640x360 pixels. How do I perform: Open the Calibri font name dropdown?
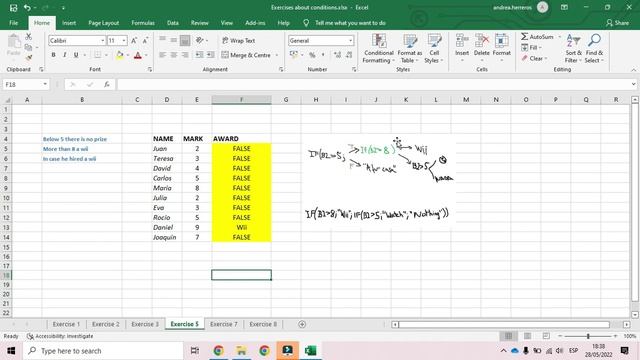[x=103, y=41]
